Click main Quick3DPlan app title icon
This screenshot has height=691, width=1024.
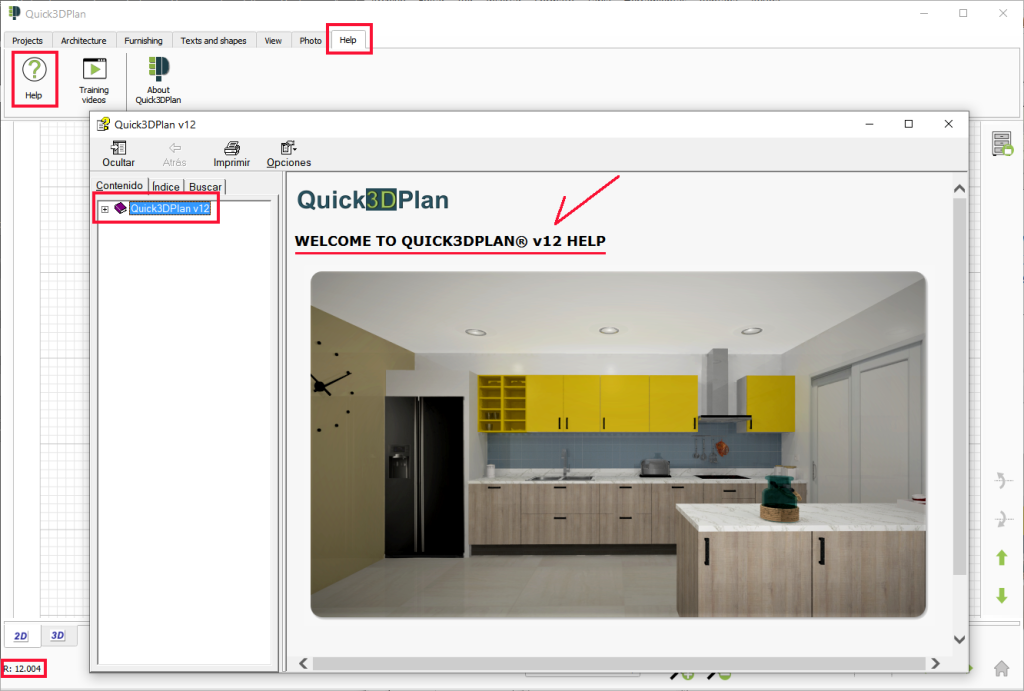[x=14, y=13]
